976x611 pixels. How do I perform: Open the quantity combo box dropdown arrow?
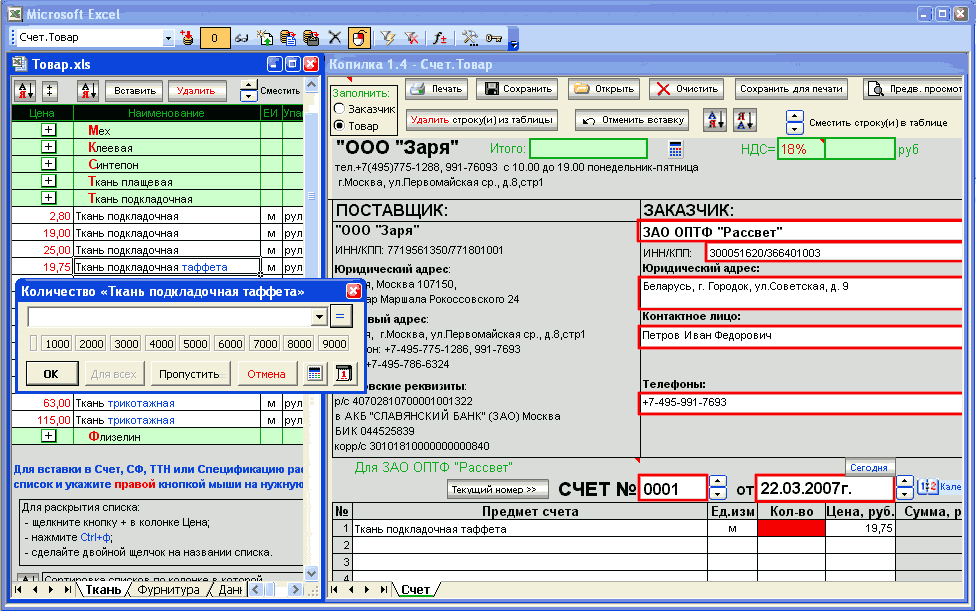tap(319, 316)
